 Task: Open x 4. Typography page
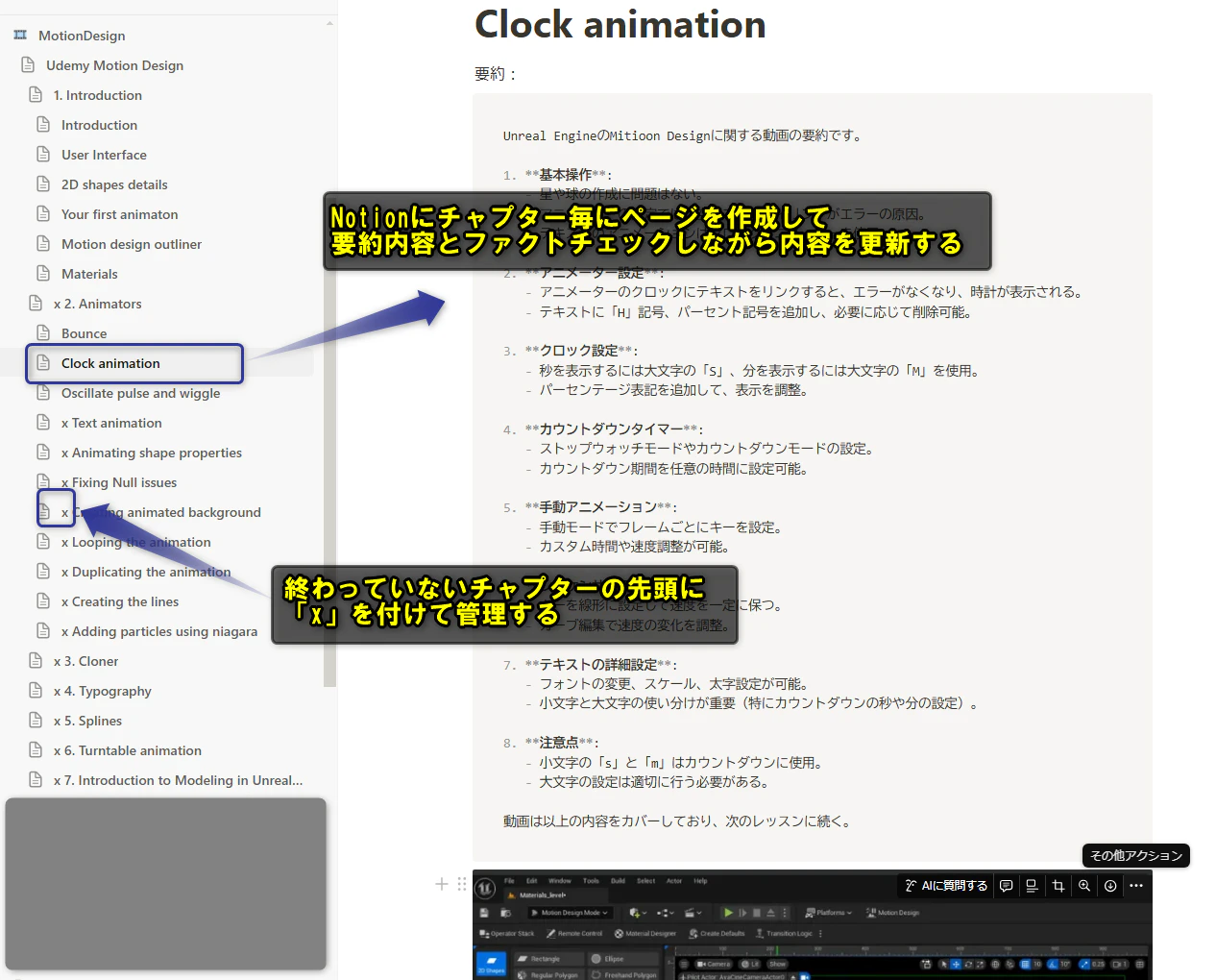tap(103, 691)
